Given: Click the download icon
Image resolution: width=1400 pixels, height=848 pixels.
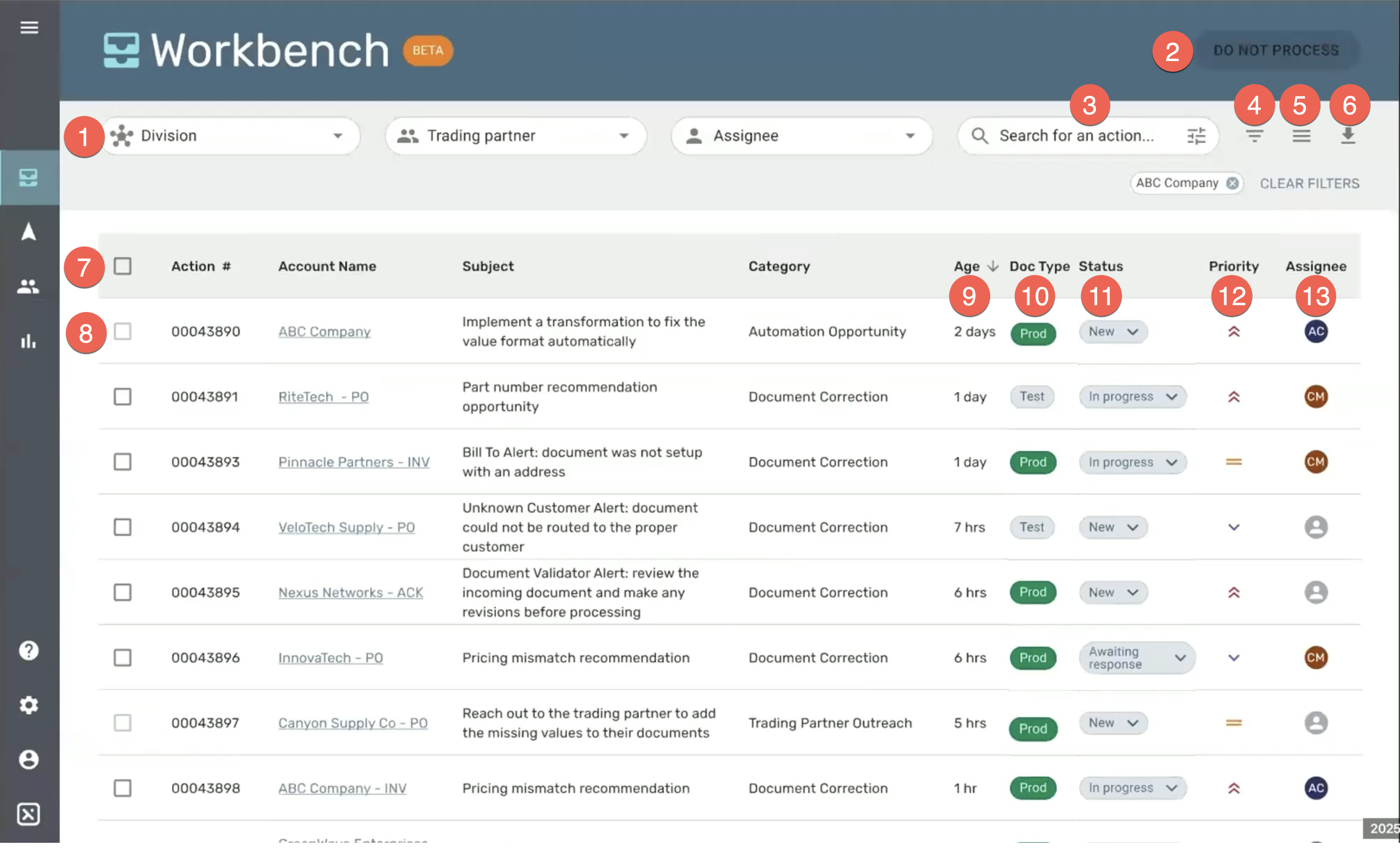Looking at the screenshot, I should [x=1348, y=136].
